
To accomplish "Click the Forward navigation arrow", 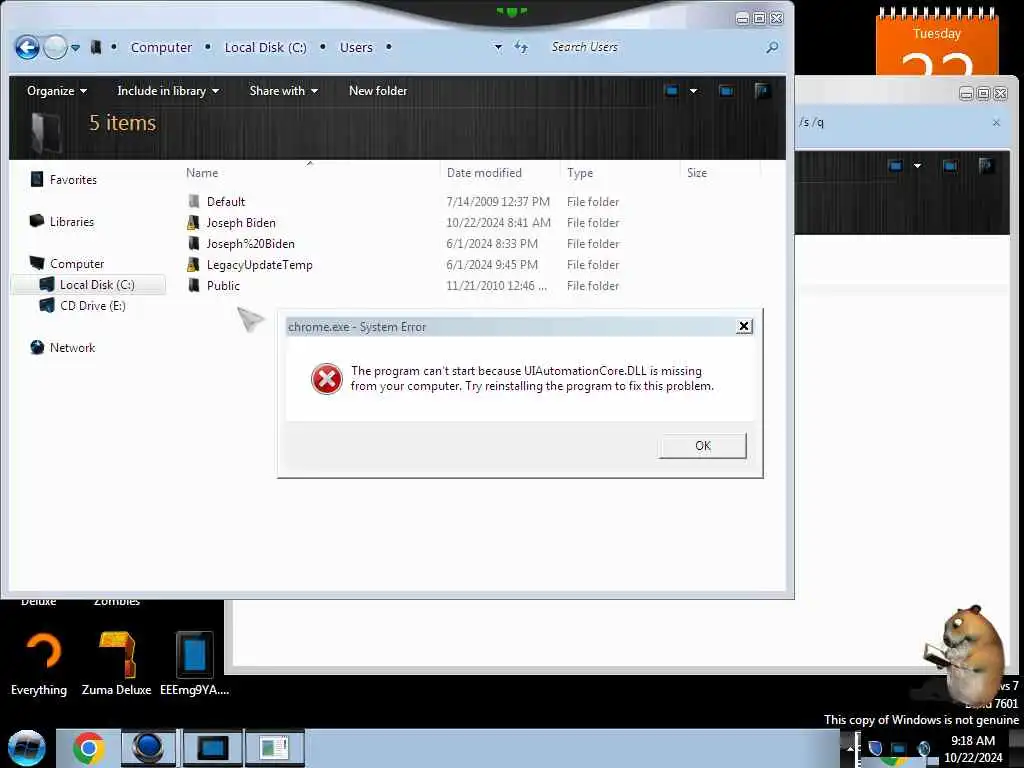I will point(56,48).
